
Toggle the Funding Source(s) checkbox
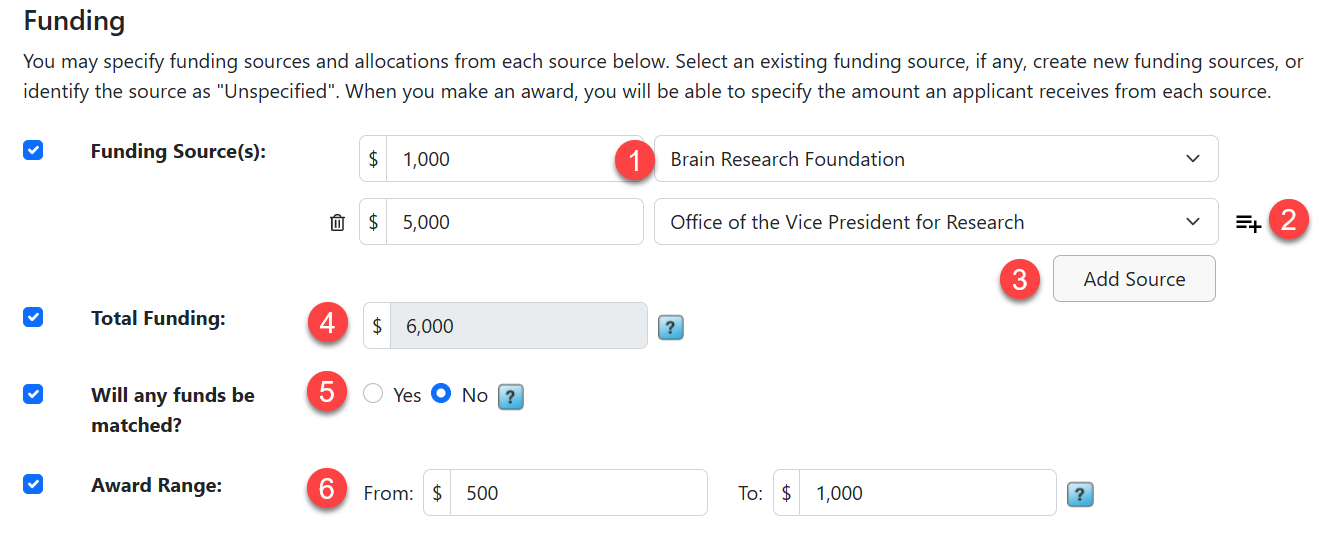click(33, 151)
